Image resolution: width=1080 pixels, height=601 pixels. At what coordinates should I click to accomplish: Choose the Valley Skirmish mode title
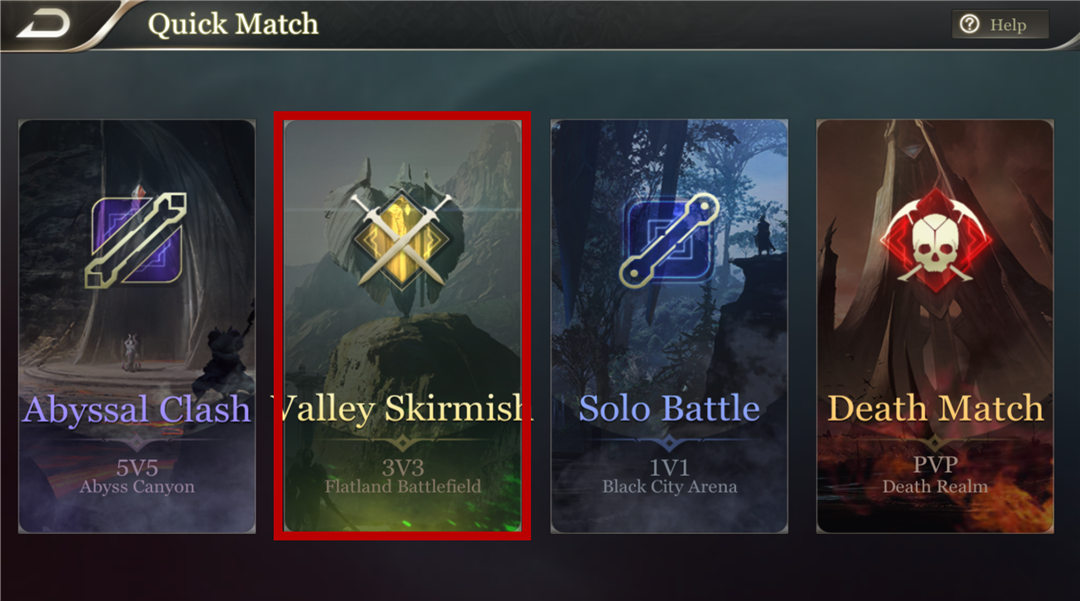[402, 408]
